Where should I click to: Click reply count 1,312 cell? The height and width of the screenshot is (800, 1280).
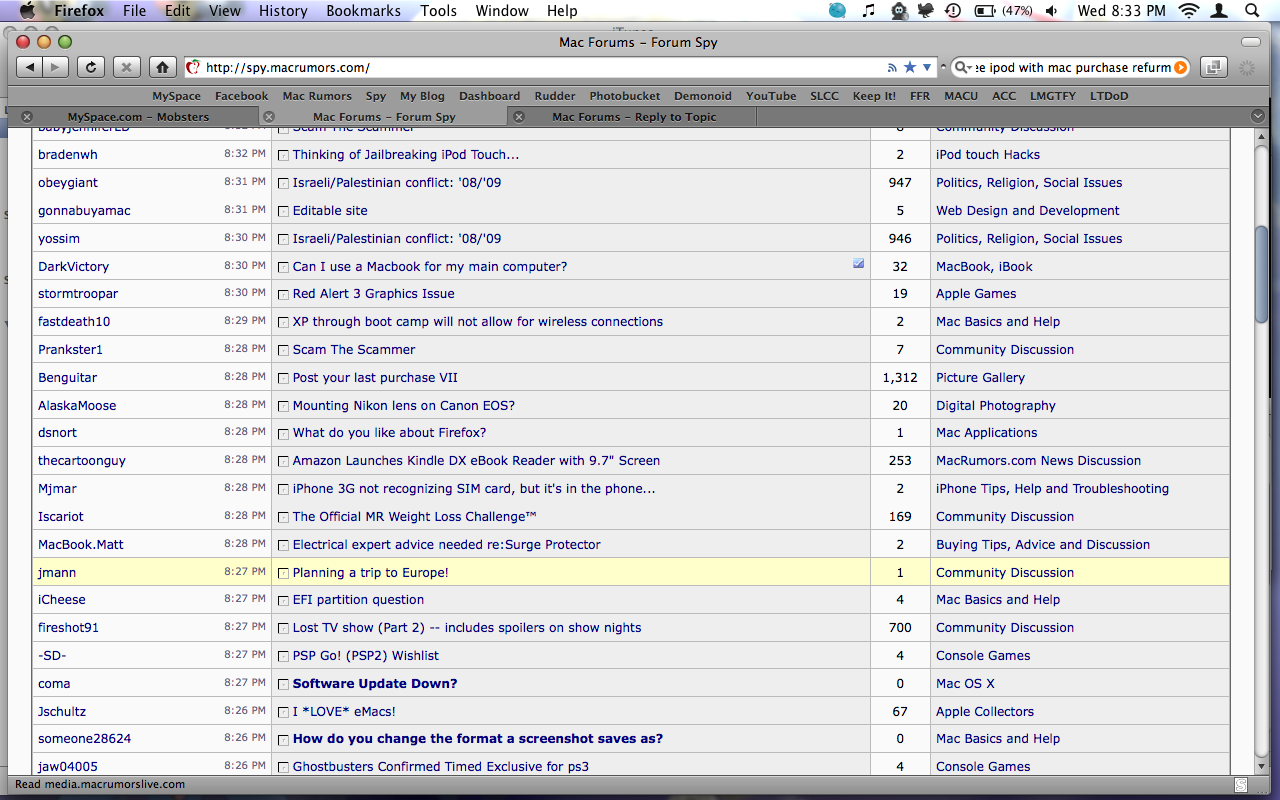[900, 378]
